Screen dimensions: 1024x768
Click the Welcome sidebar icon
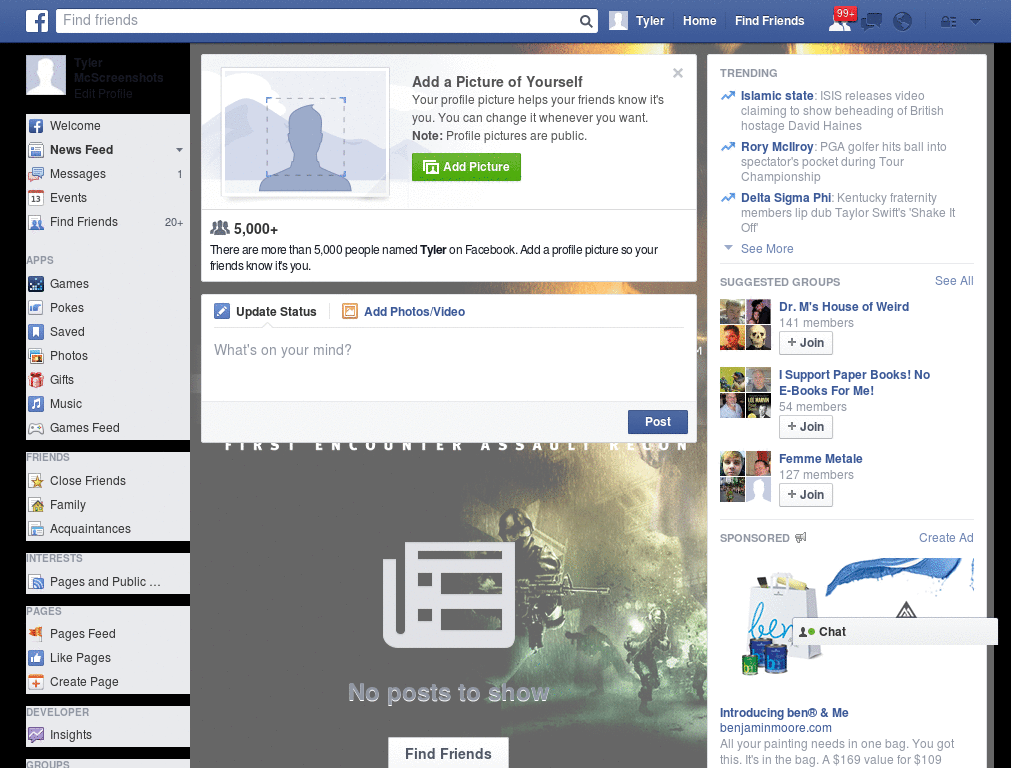36,126
